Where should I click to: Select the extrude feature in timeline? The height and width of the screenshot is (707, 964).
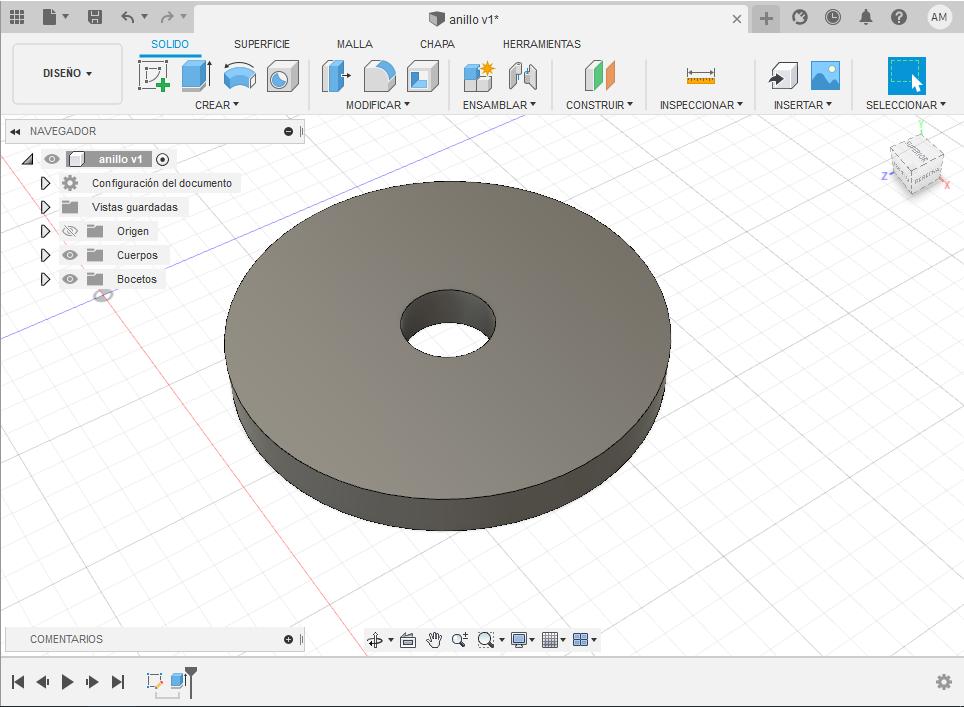click(x=178, y=681)
